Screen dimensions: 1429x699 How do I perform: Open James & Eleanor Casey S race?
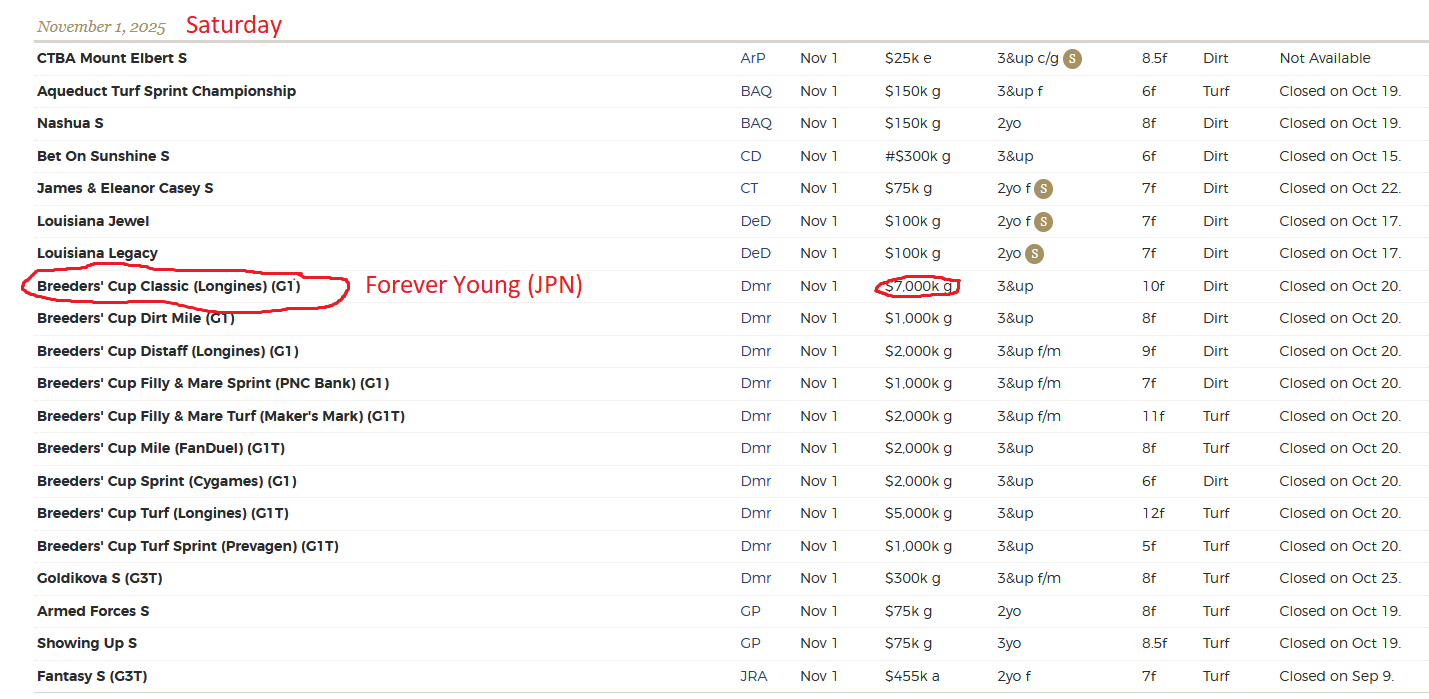tap(125, 188)
